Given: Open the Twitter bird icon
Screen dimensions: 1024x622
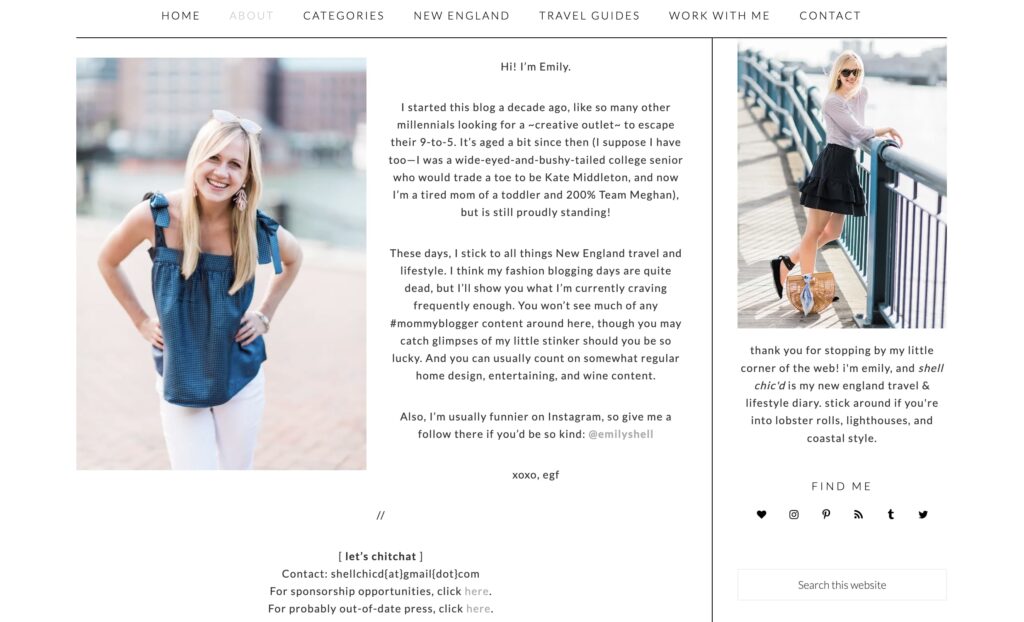Looking at the screenshot, I should pyautogui.click(x=923, y=515).
